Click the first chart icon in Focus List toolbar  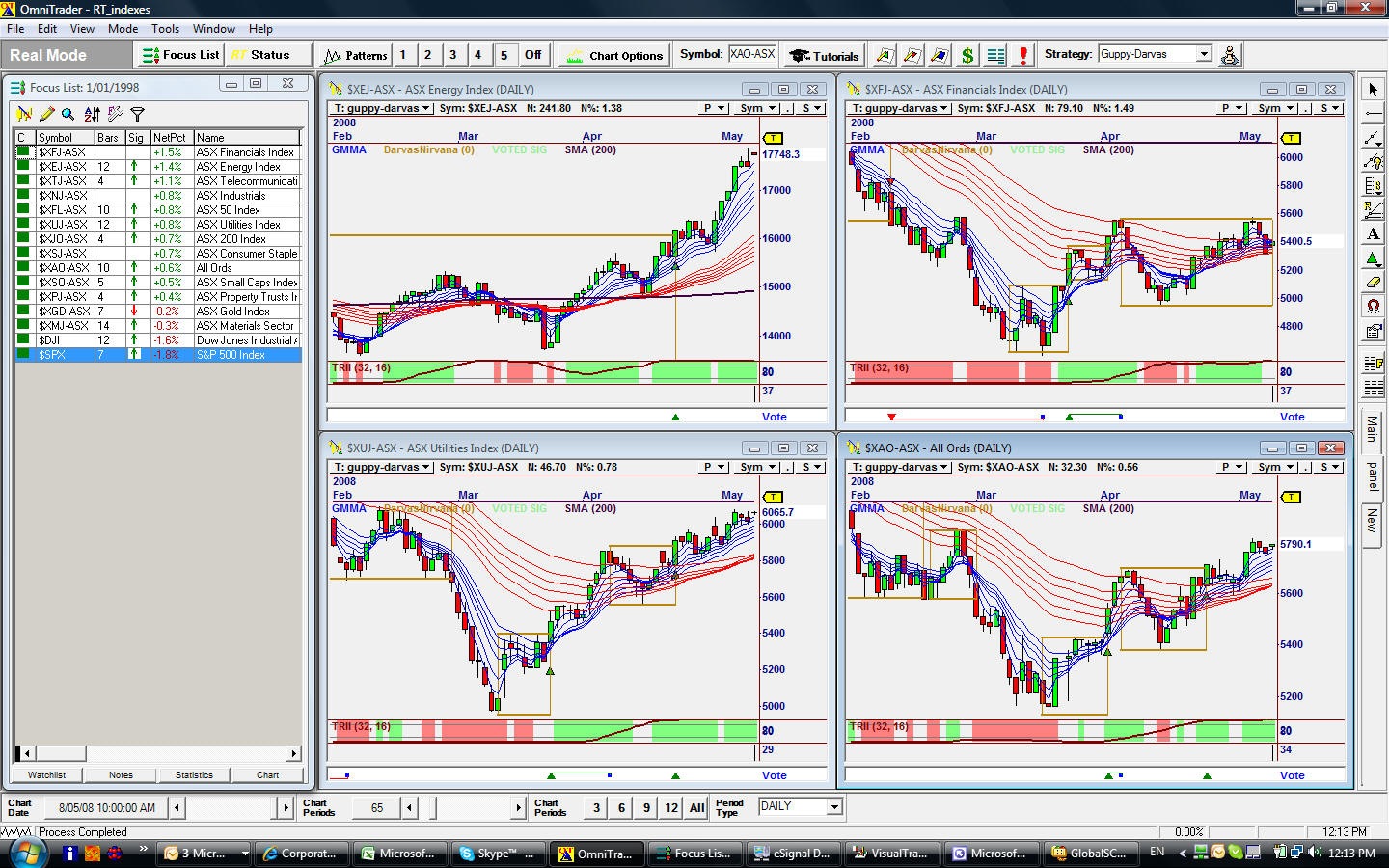[24, 114]
